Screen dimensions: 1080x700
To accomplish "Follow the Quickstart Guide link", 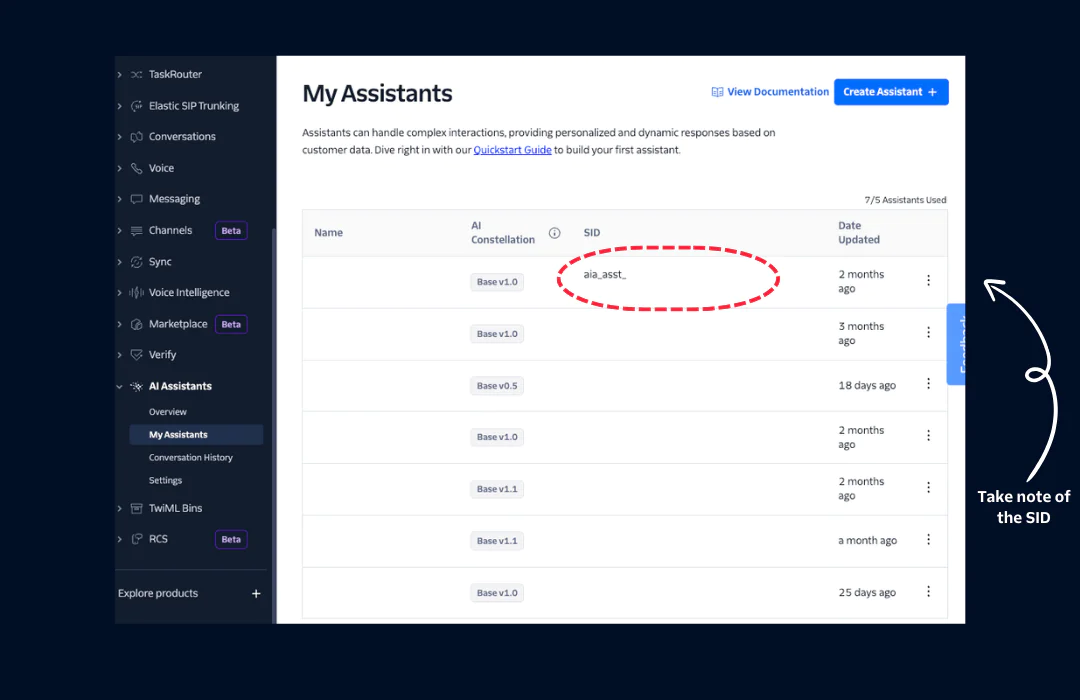I will (x=512, y=150).
